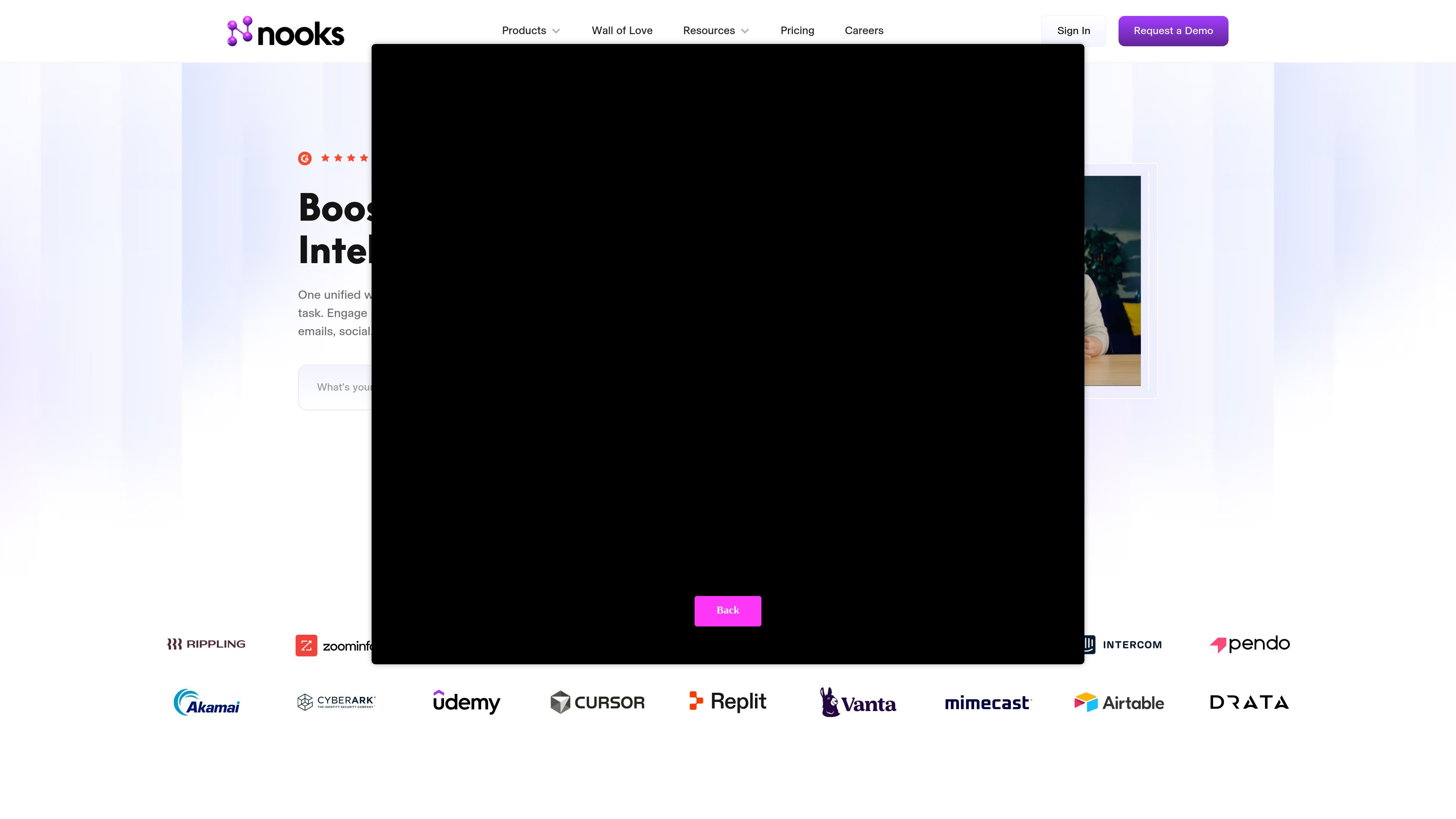Click the Akamai logo
Image resolution: width=1456 pixels, height=819 pixels.
point(206,702)
